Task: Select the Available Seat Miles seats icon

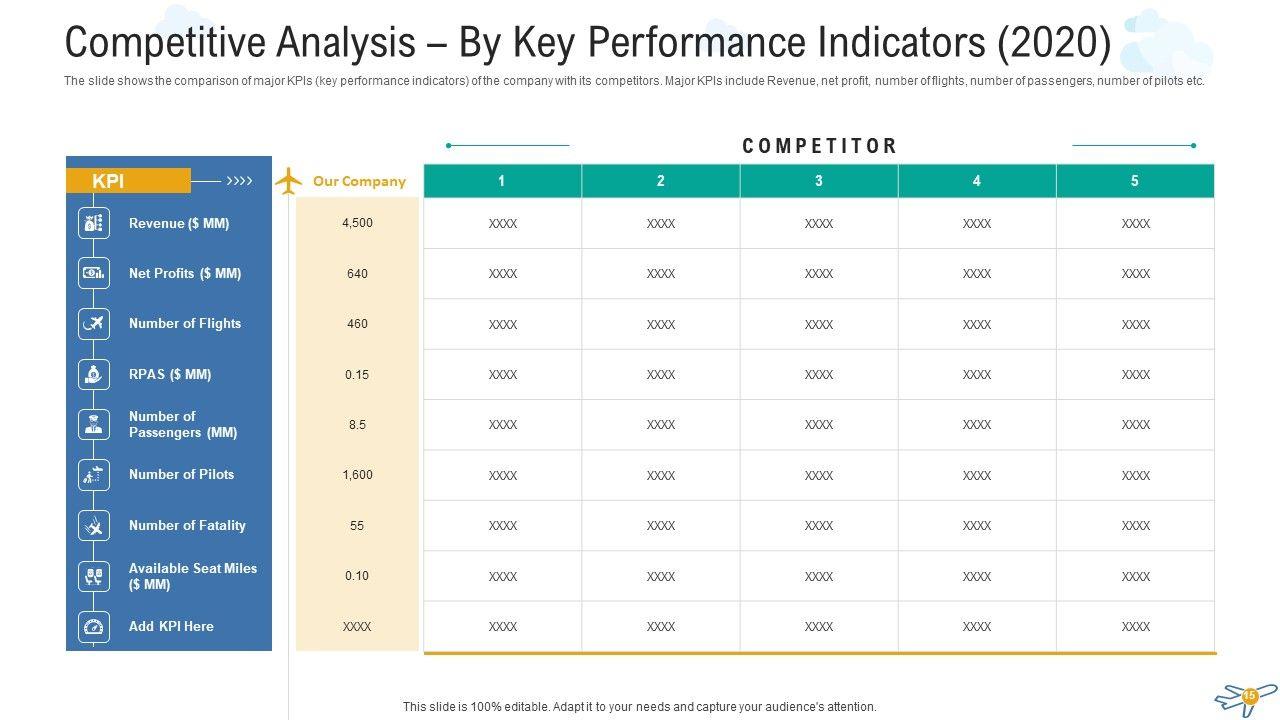Action: 94,576
